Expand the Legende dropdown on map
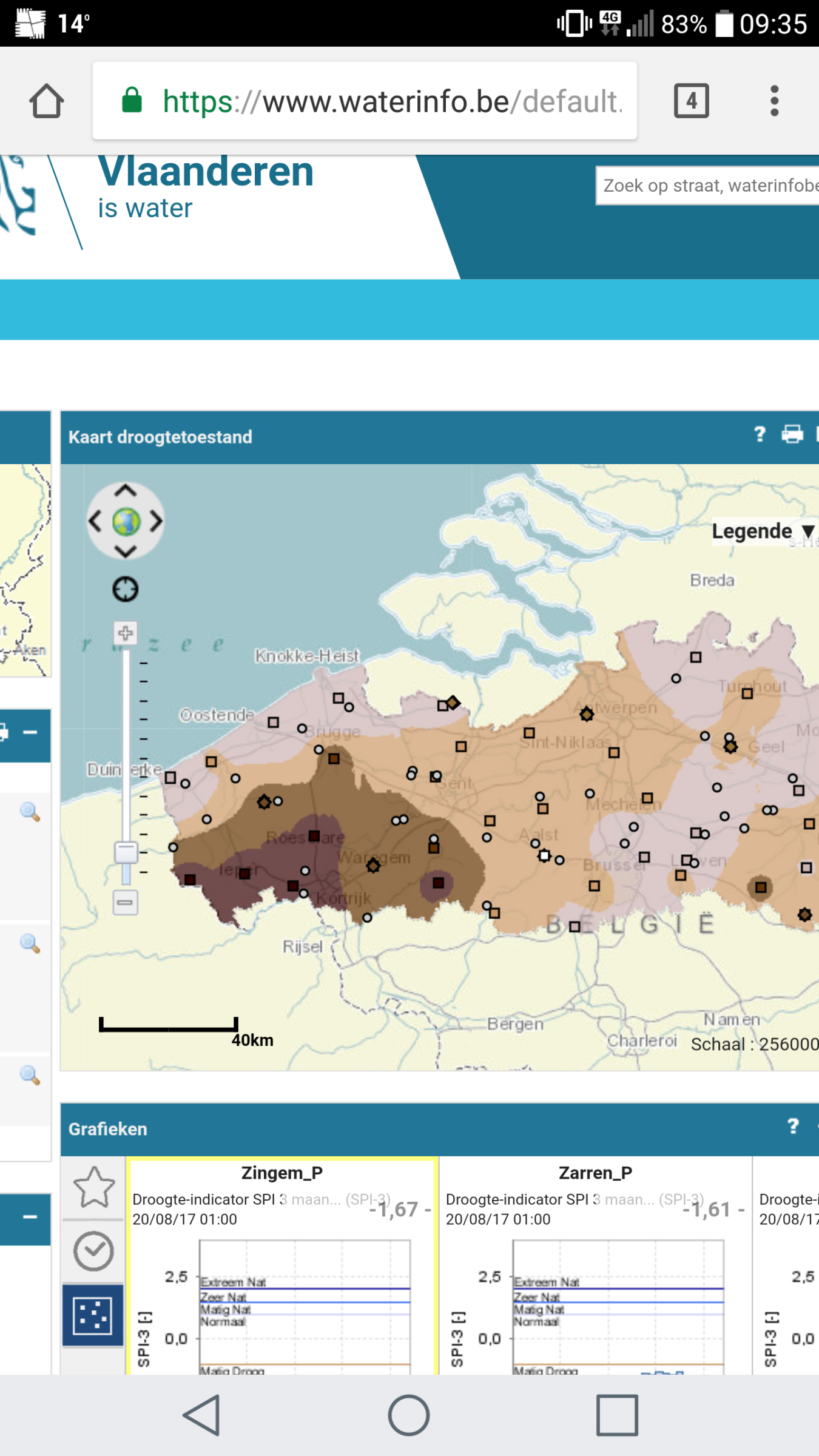This screenshot has height=1456, width=819. (764, 531)
